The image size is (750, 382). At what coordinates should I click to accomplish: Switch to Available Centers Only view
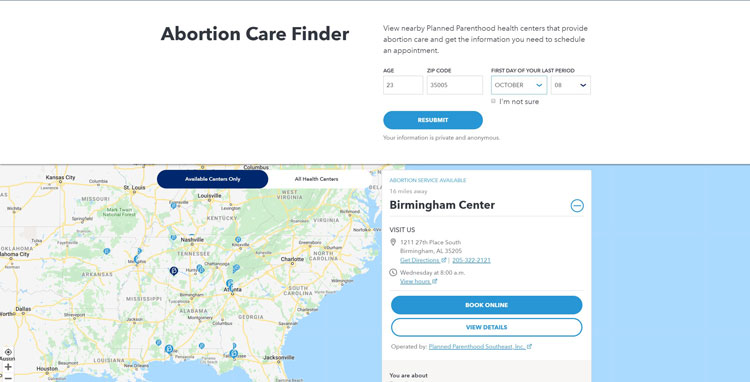click(212, 179)
